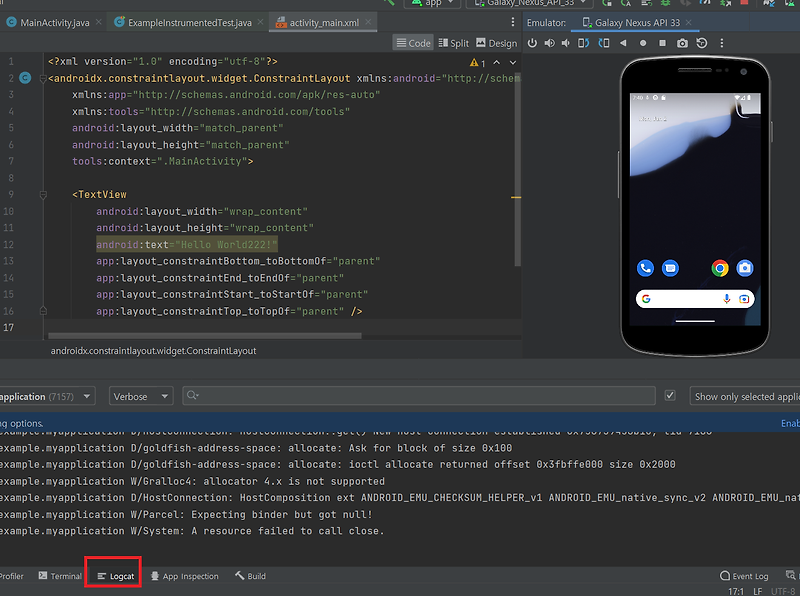Screen dimensions: 800x596
Task: Open Event Log
Action: [744, 576]
